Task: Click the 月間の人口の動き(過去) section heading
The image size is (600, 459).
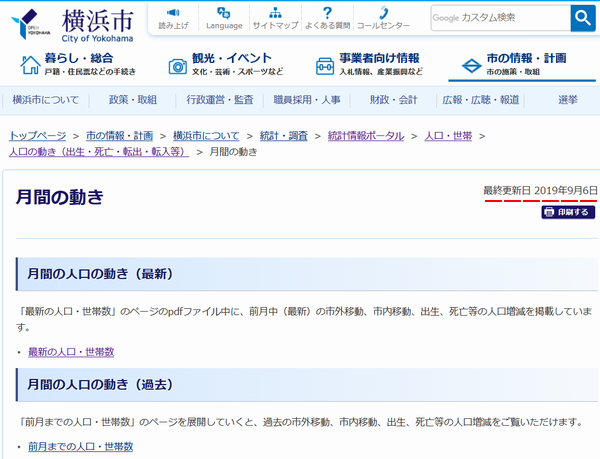Action: 99,384
